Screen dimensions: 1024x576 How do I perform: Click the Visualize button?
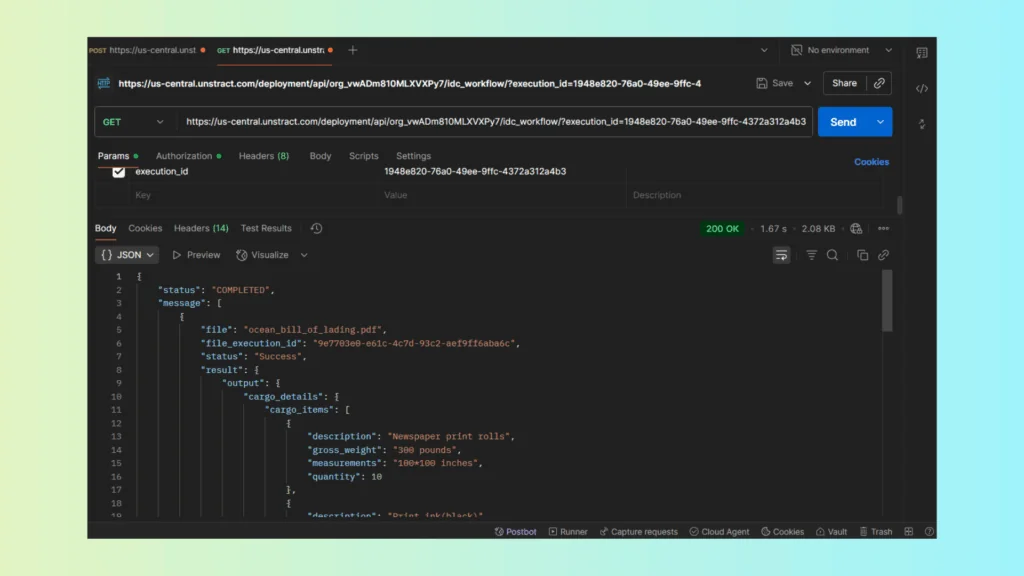click(x=263, y=255)
